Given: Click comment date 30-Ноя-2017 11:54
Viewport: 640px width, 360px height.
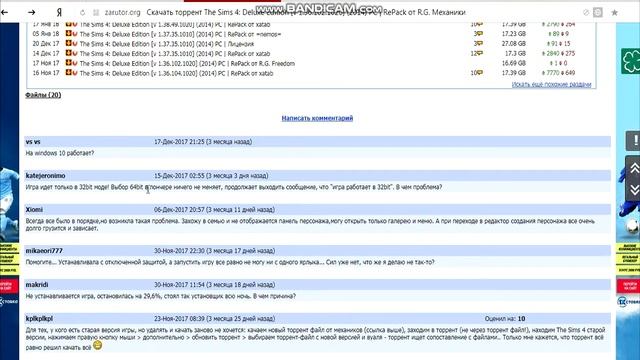Looking at the screenshot, I should coord(179,284).
